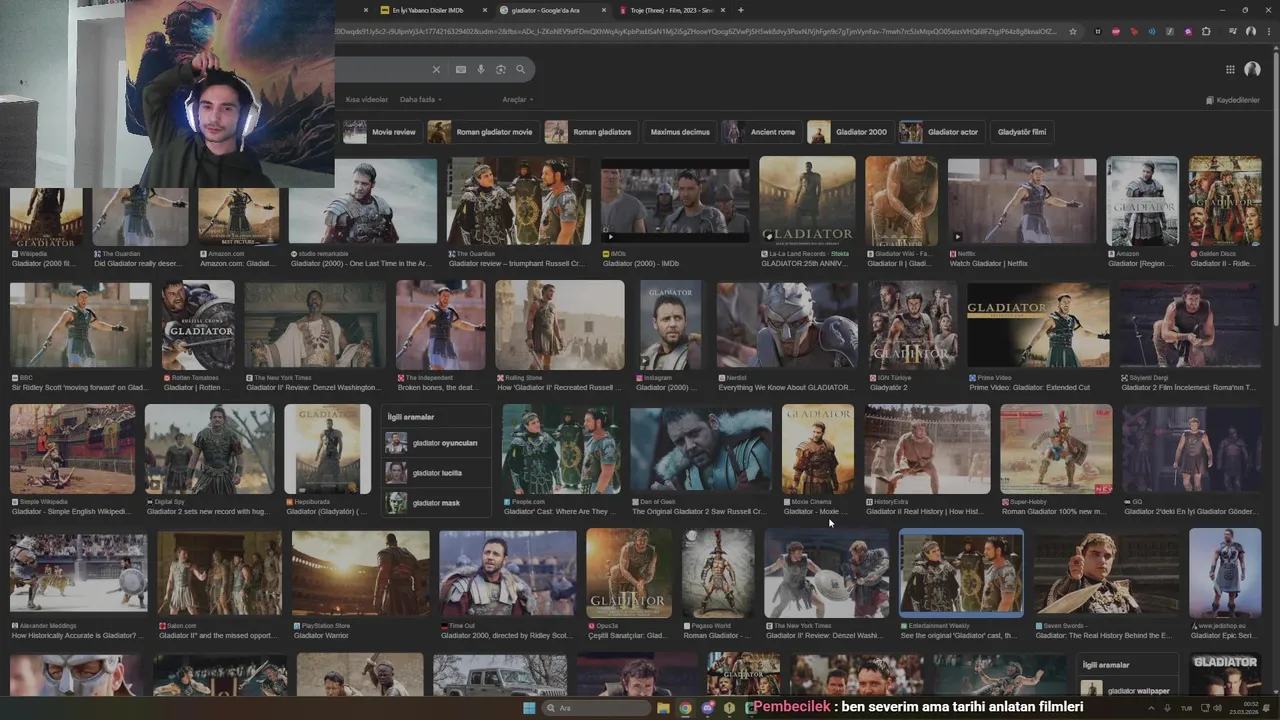Open the related search 'gladiator oyuncuları'
Viewport: 1280px width, 720px height.
436,443
